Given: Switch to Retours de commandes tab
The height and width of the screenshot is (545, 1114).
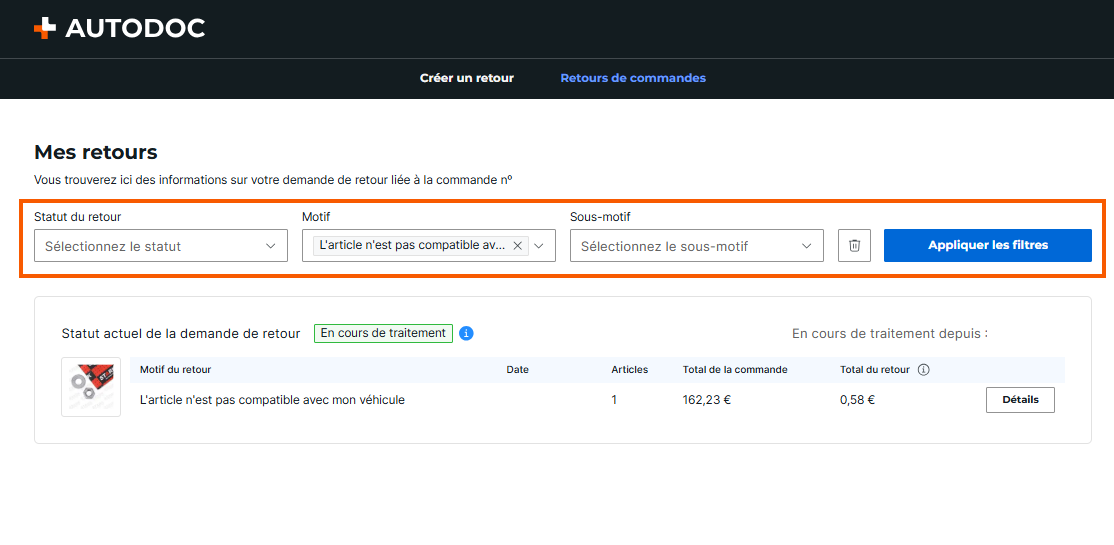Looking at the screenshot, I should (633, 78).
